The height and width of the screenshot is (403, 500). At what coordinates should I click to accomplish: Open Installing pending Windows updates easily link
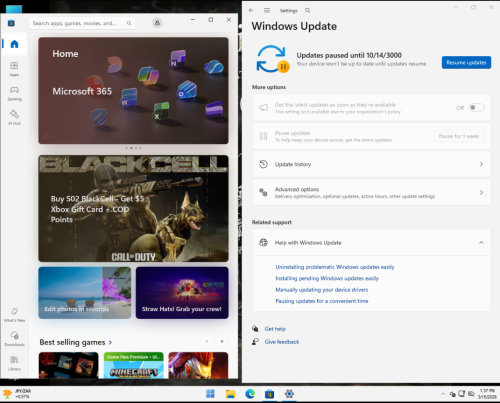tap(327, 278)
